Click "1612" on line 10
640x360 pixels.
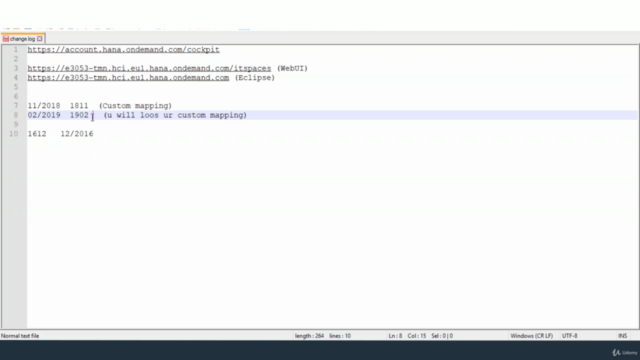(x=37, y=134)
